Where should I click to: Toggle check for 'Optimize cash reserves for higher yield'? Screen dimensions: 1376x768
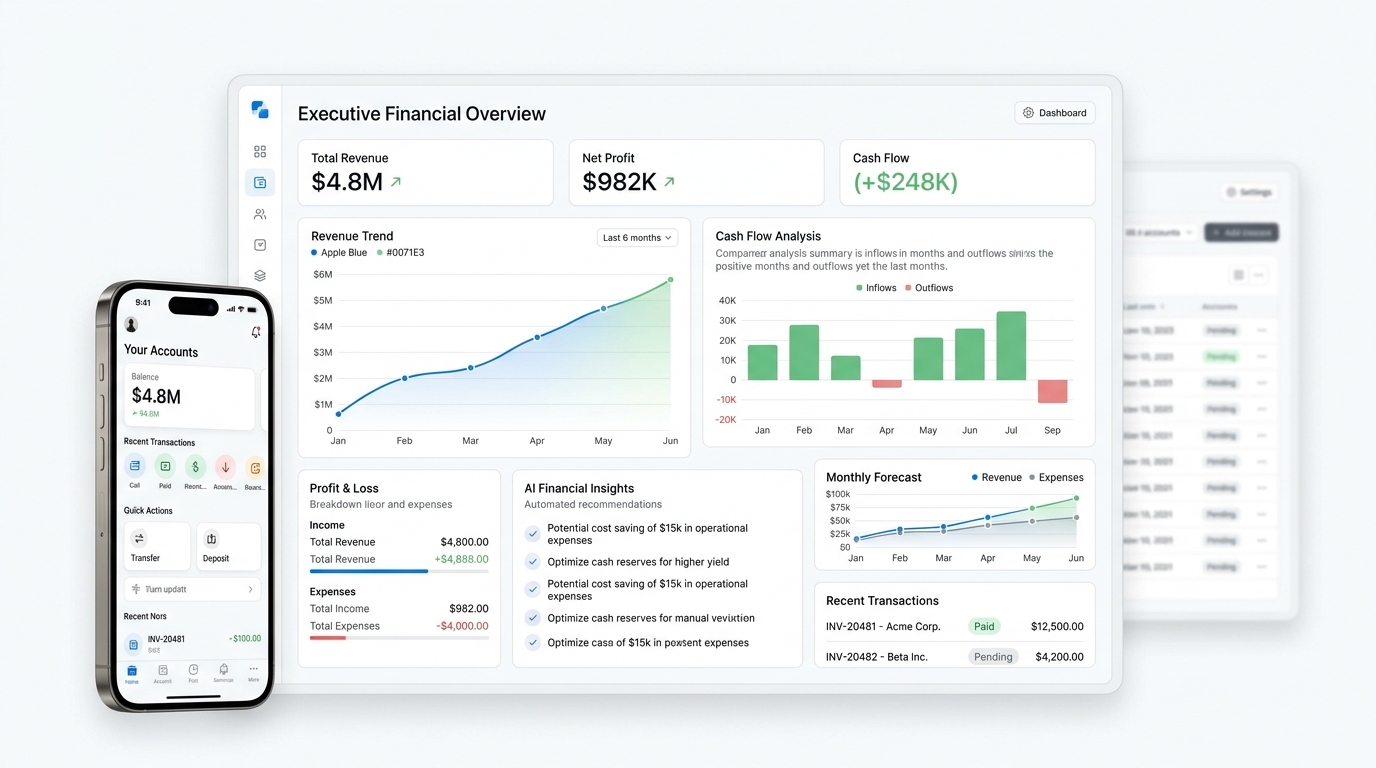533,562
